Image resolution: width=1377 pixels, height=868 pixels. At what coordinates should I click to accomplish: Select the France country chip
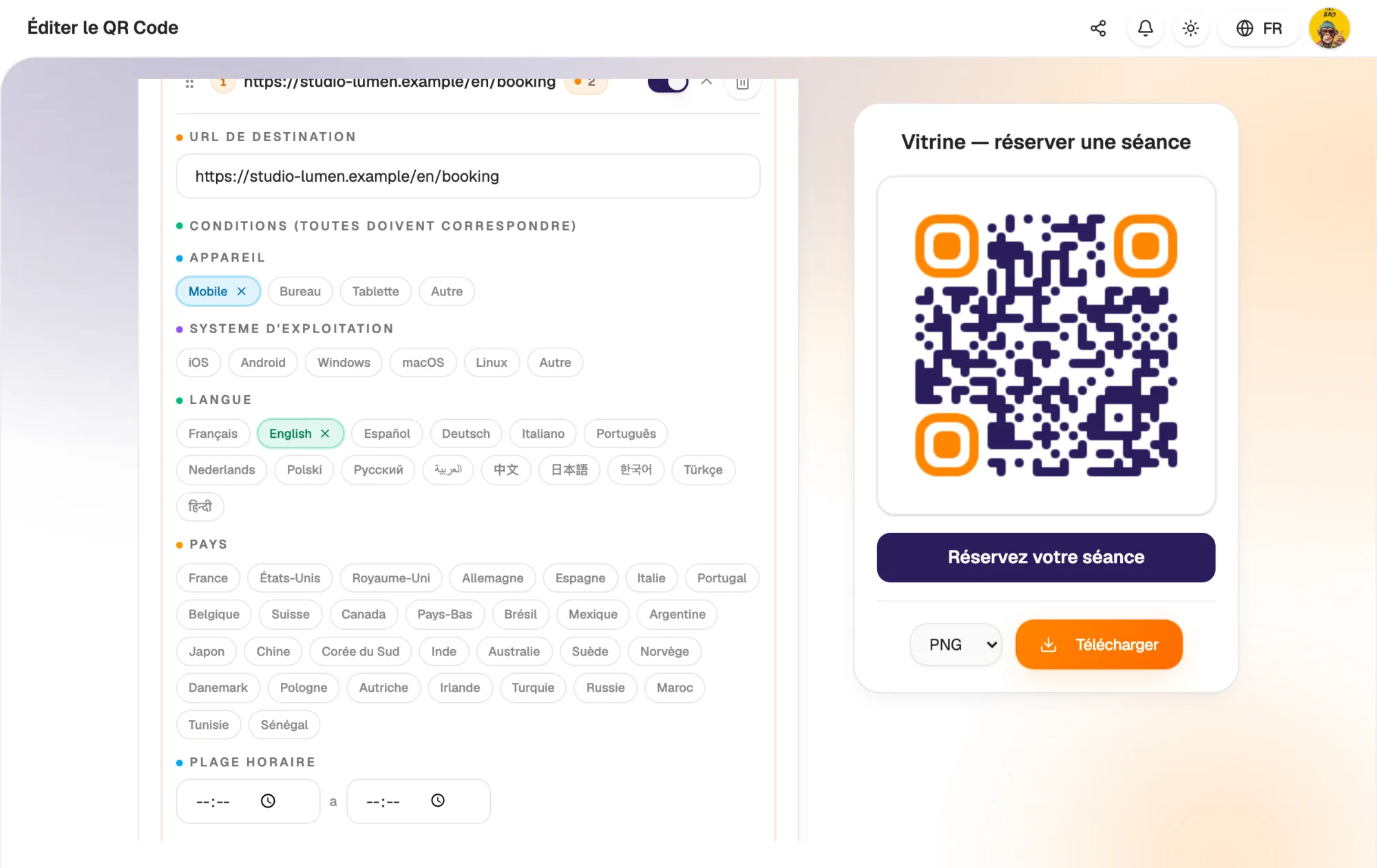click(x=208, y=578)
